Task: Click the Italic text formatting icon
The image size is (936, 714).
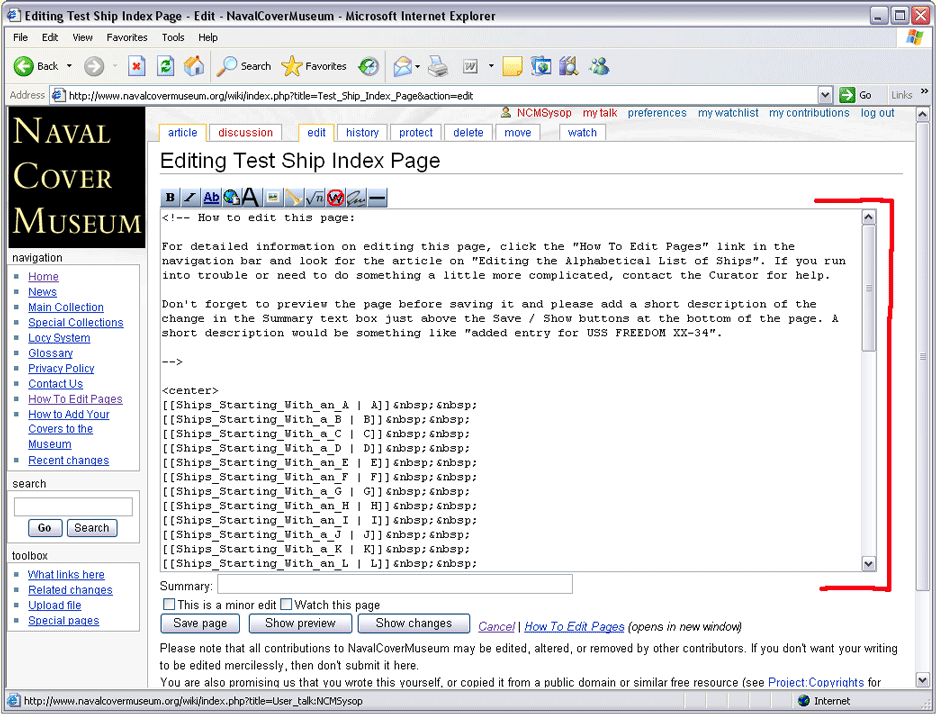Action: point(190,198)
